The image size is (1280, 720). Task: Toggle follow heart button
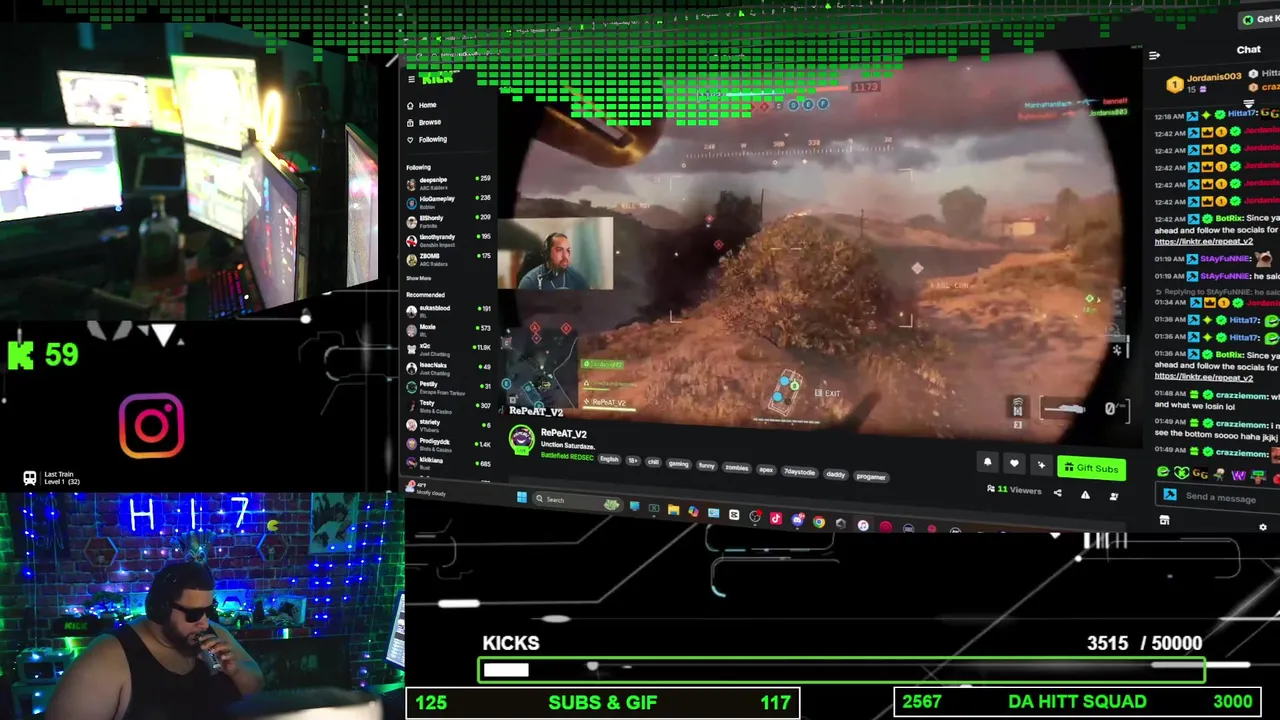pyautogui.click(x=1014, y=464)
